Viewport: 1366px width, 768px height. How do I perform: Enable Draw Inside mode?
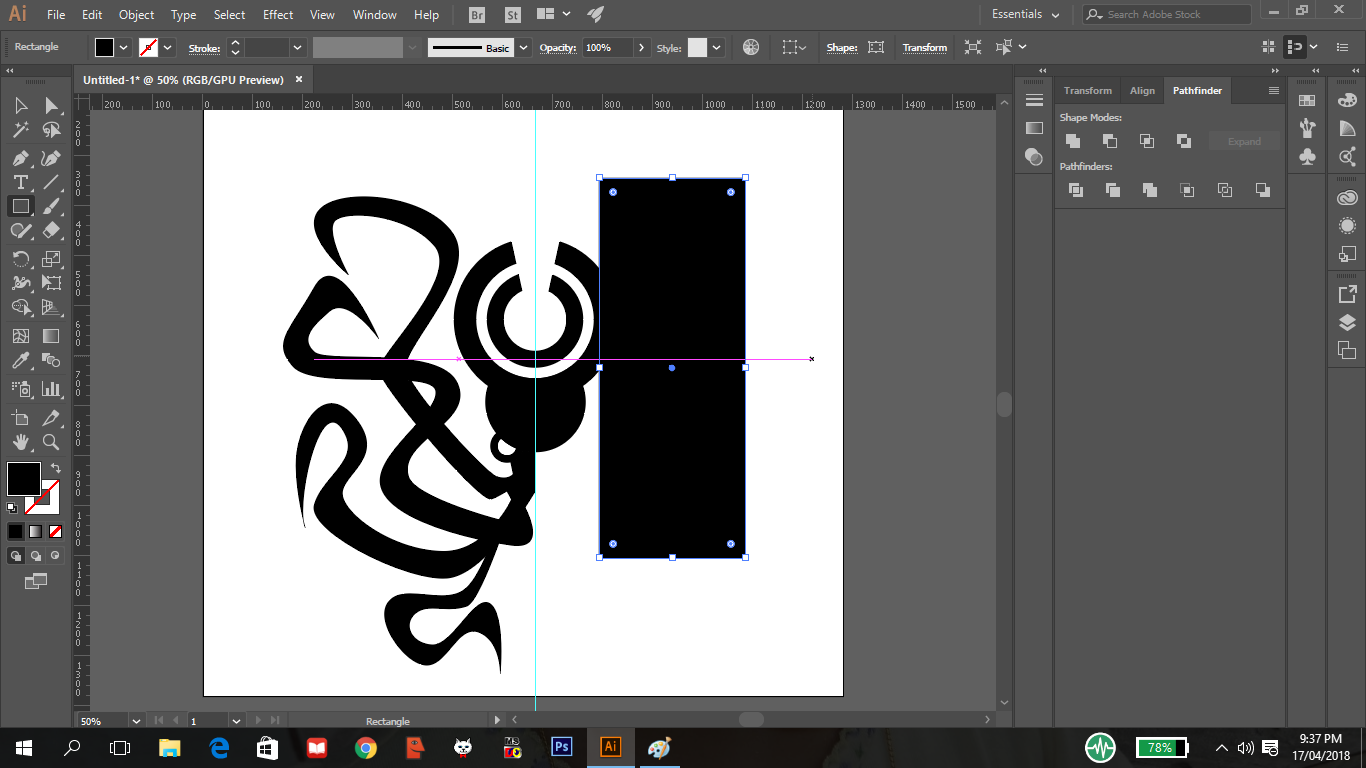point(55,555)
